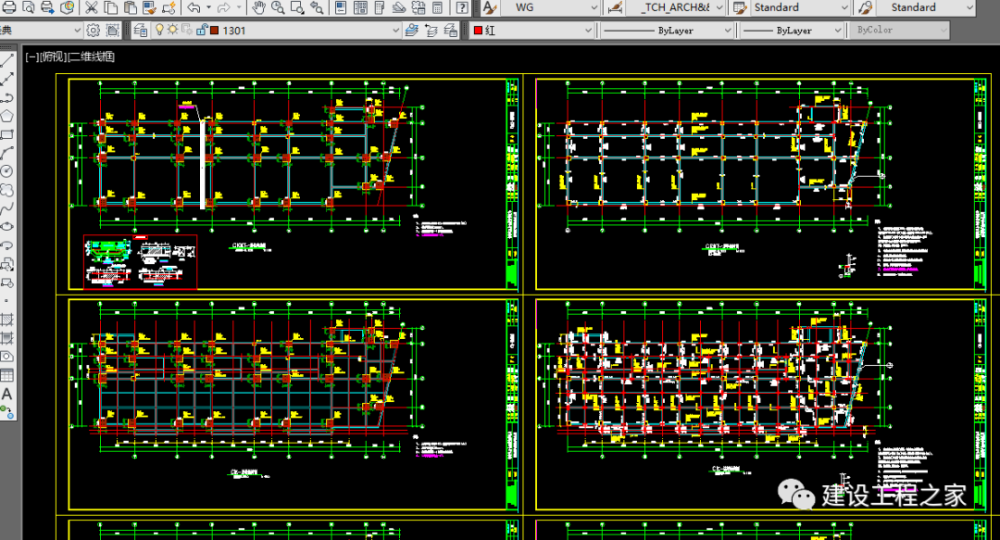
Task: Click the Layer Previous icon
Action: tap(432, 30)
